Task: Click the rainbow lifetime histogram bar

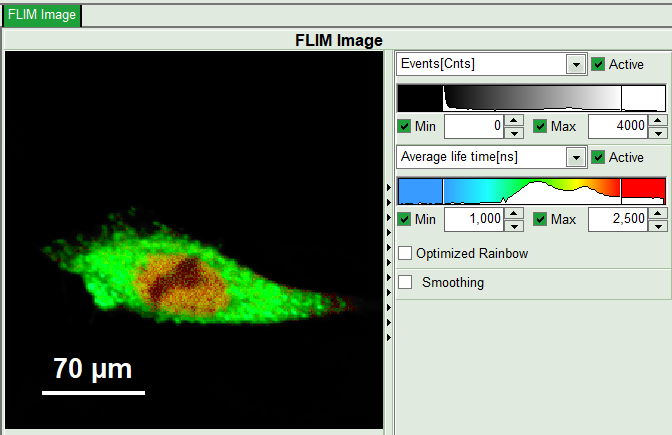Action: click(x=531, y=191)
